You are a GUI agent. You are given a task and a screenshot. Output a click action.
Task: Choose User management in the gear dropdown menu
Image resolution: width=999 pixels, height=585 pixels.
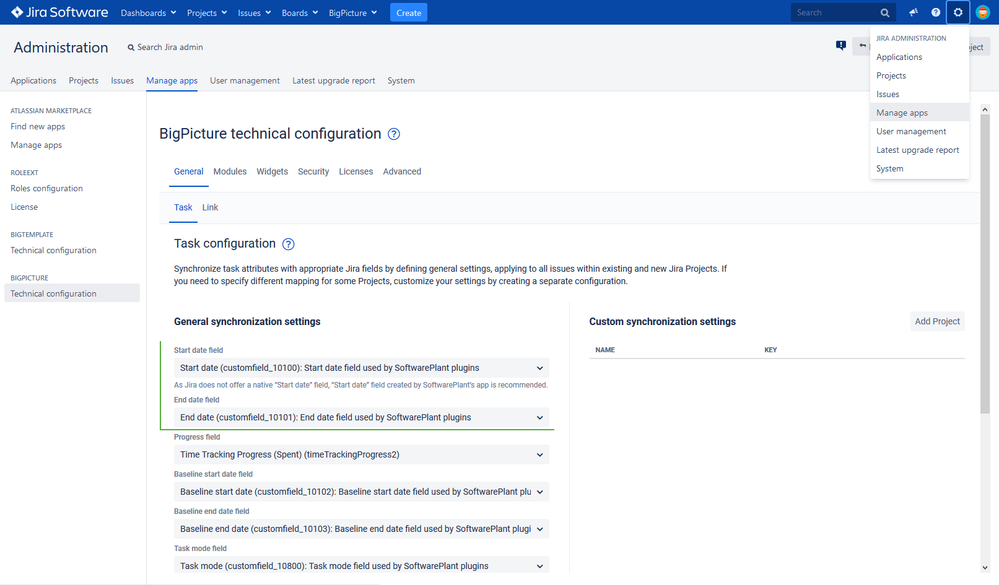click(x=919, y=131)
